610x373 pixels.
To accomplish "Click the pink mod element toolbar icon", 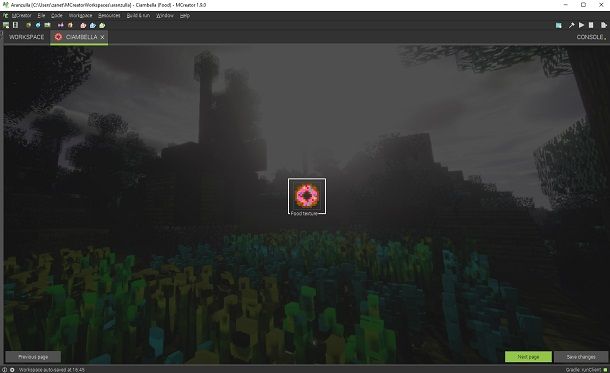I will pyautogui.click(x=83, y=25).
